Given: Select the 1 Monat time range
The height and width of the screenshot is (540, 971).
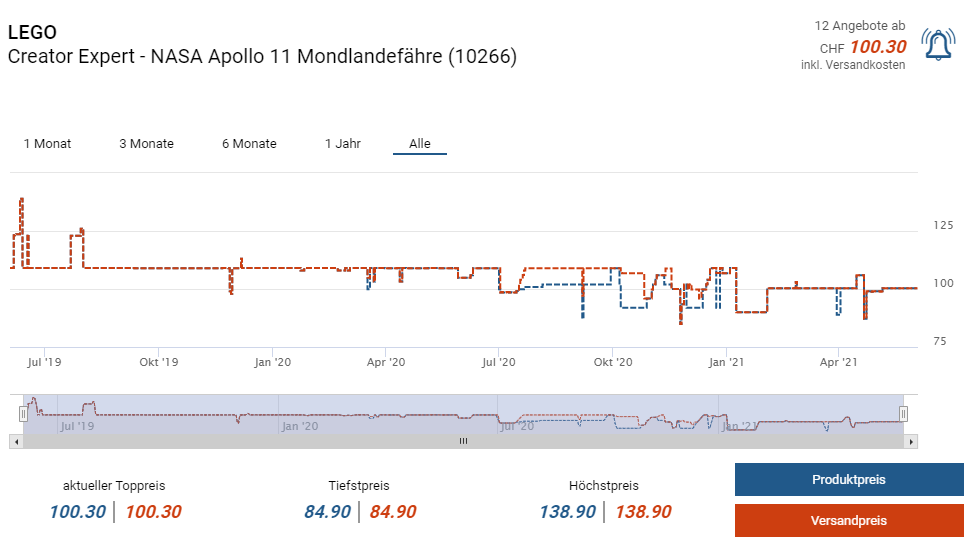Looking at the screenshot, I should coord(47,144).
